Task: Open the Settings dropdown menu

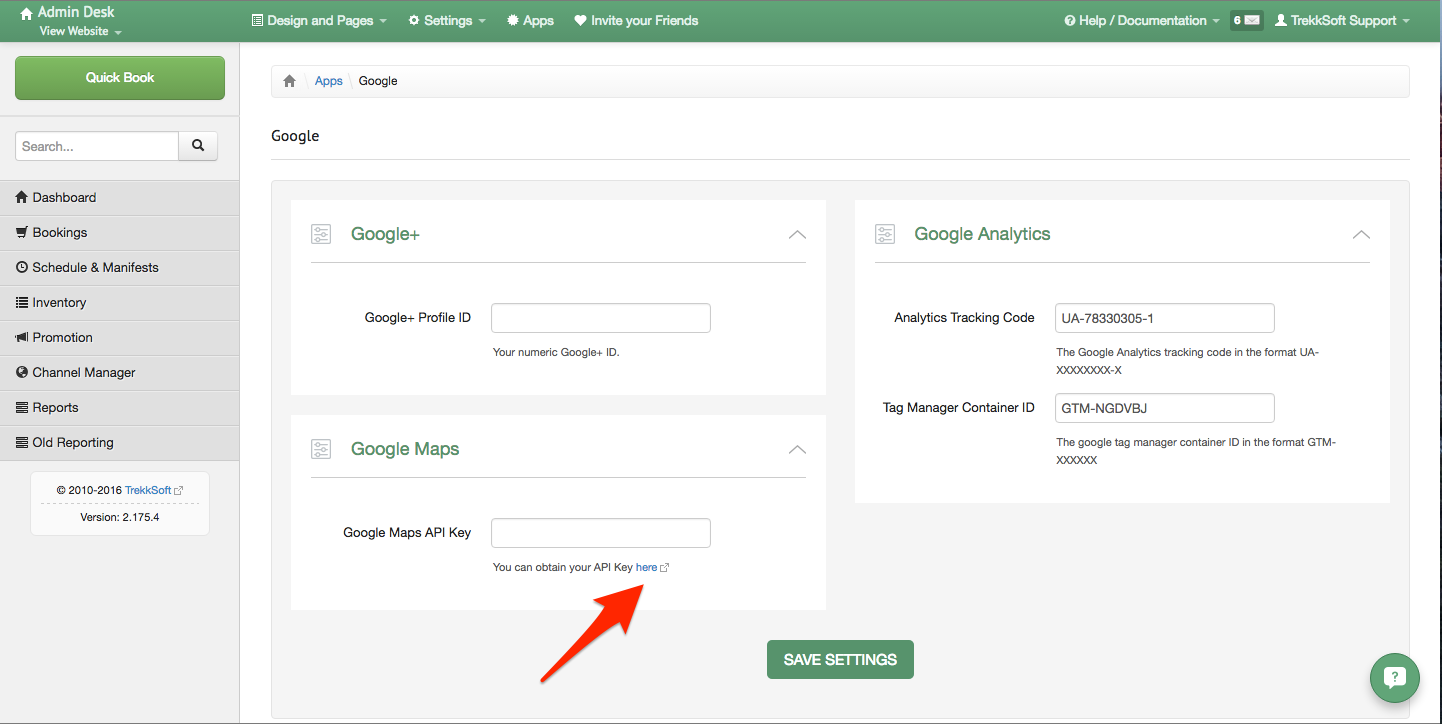Action: (x=446, y=20)
